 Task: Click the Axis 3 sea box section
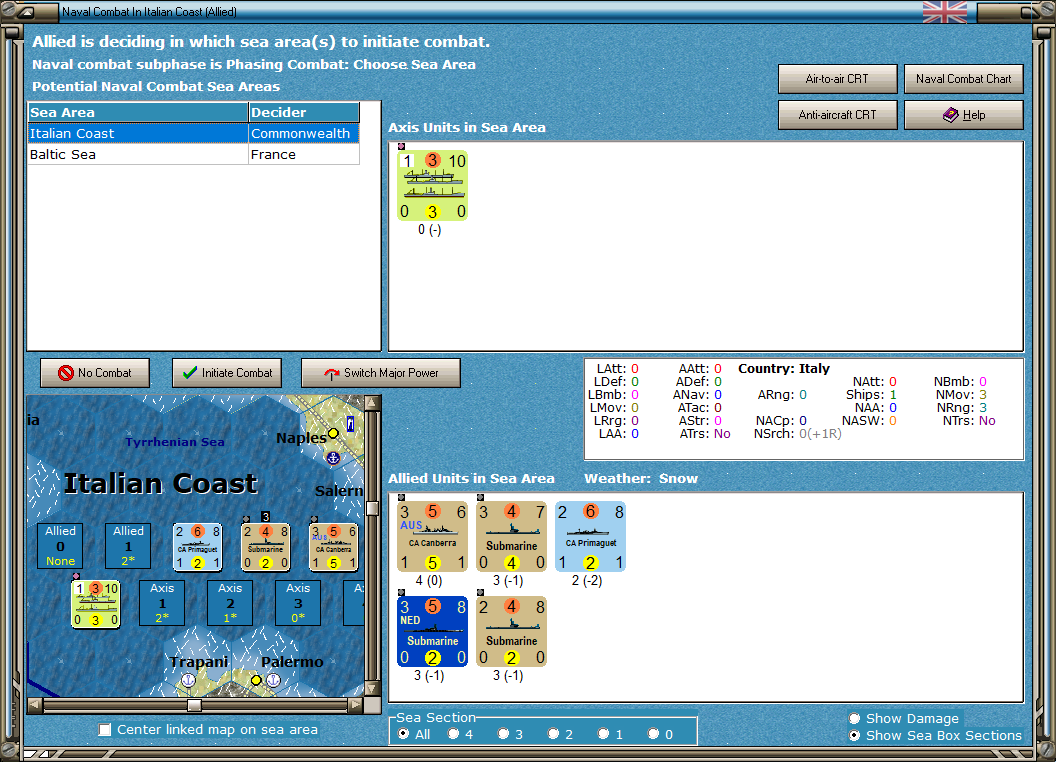pyautogui.click(x=298, y=603)
